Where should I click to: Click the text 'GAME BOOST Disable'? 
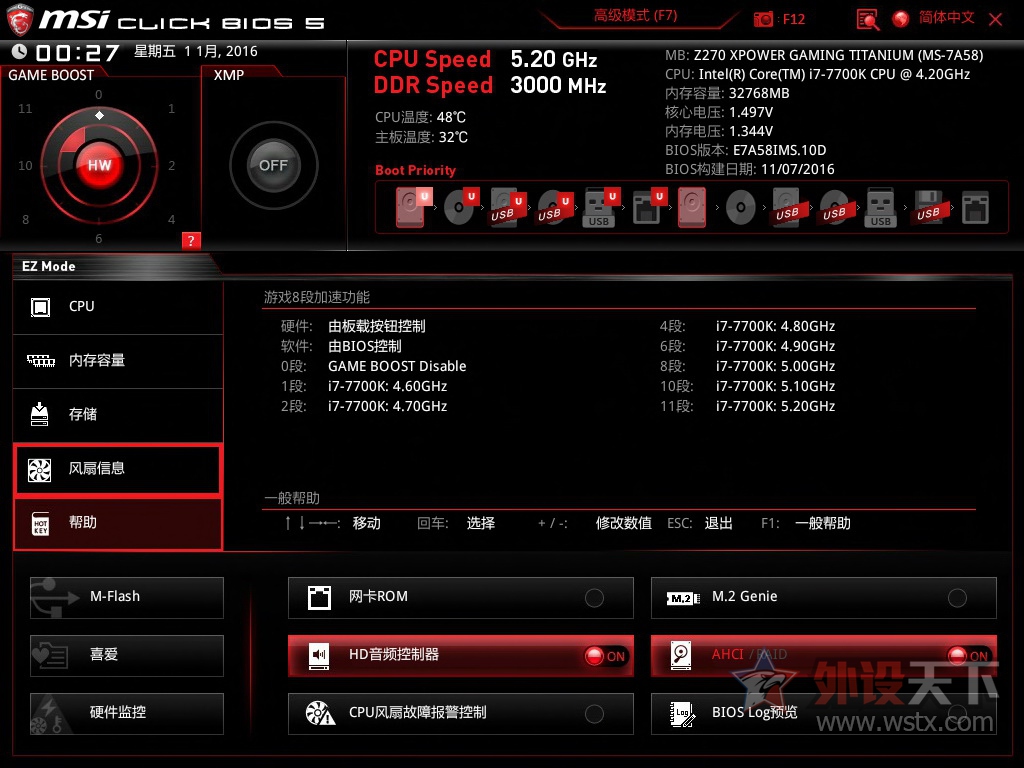click(397, 366)
